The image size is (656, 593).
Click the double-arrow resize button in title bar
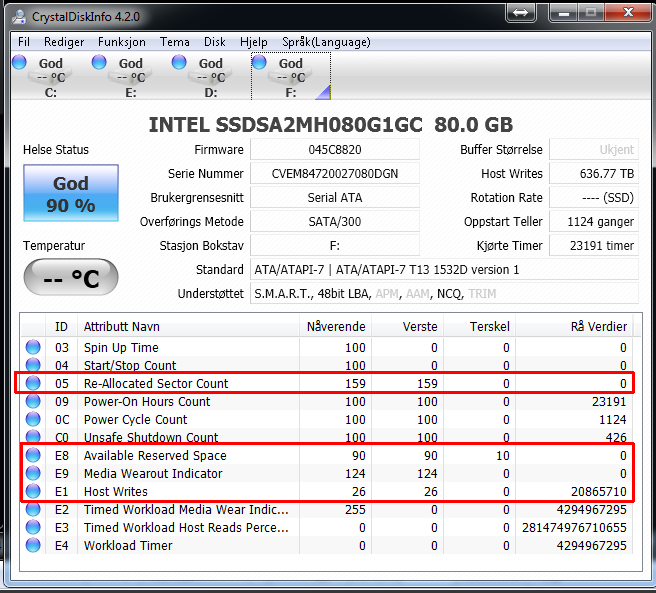pyautogui.click(x=520, y=13)
